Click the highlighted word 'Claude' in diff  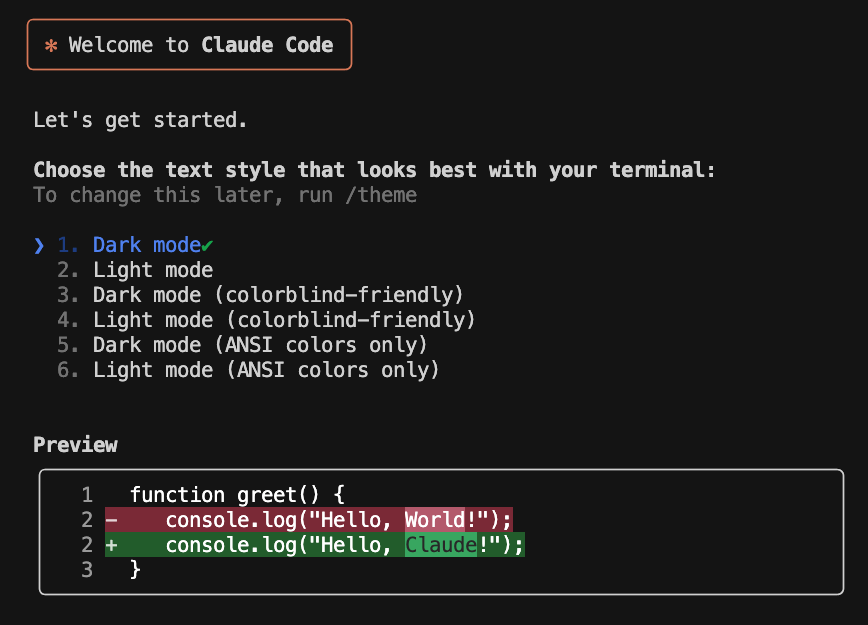click(x=441, y=545)
